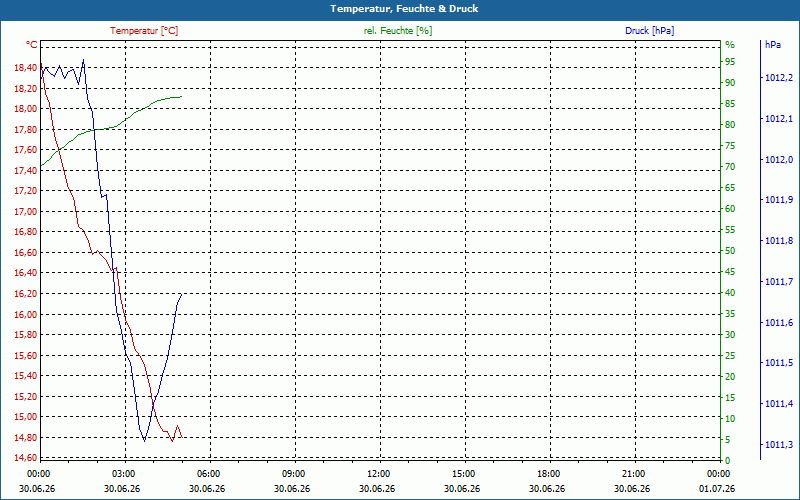Click the 17,80 temperature axis value

click(x=26, y=130)
